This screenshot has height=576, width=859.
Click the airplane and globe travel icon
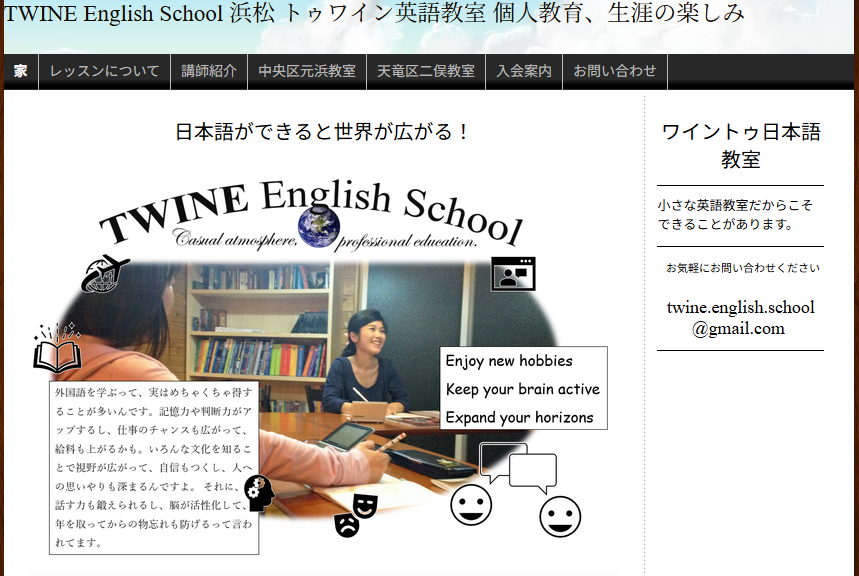pos(105,274)
